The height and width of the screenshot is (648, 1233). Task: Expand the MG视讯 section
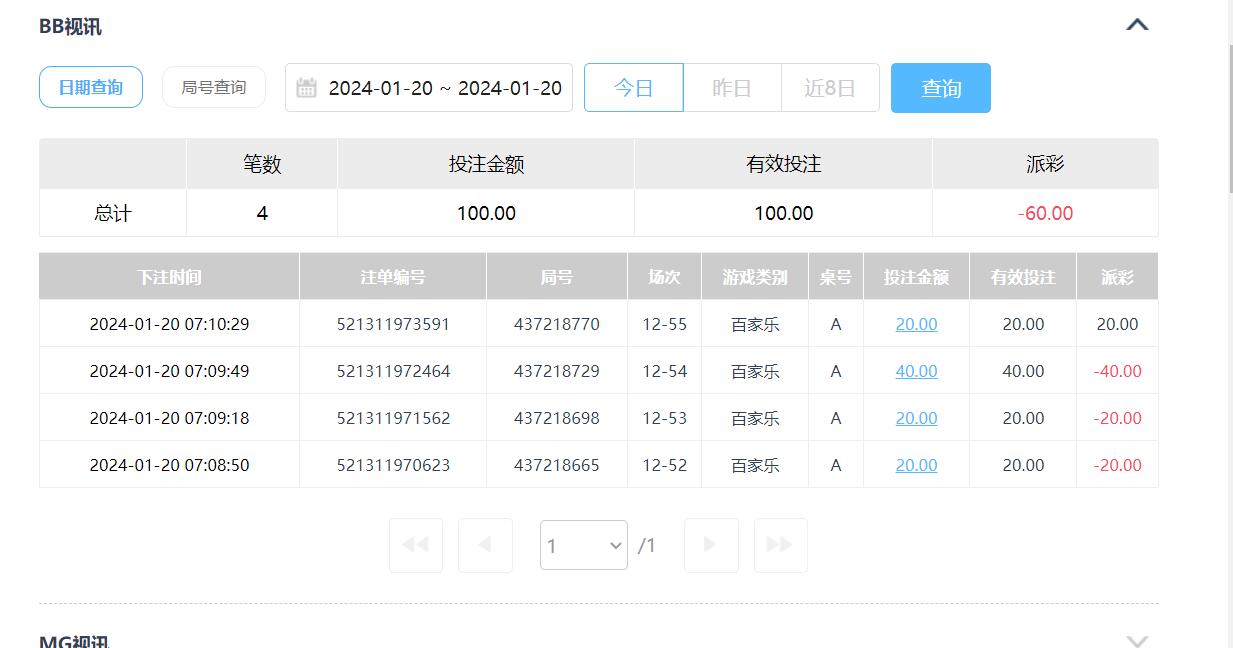(x=1137, y=640)
